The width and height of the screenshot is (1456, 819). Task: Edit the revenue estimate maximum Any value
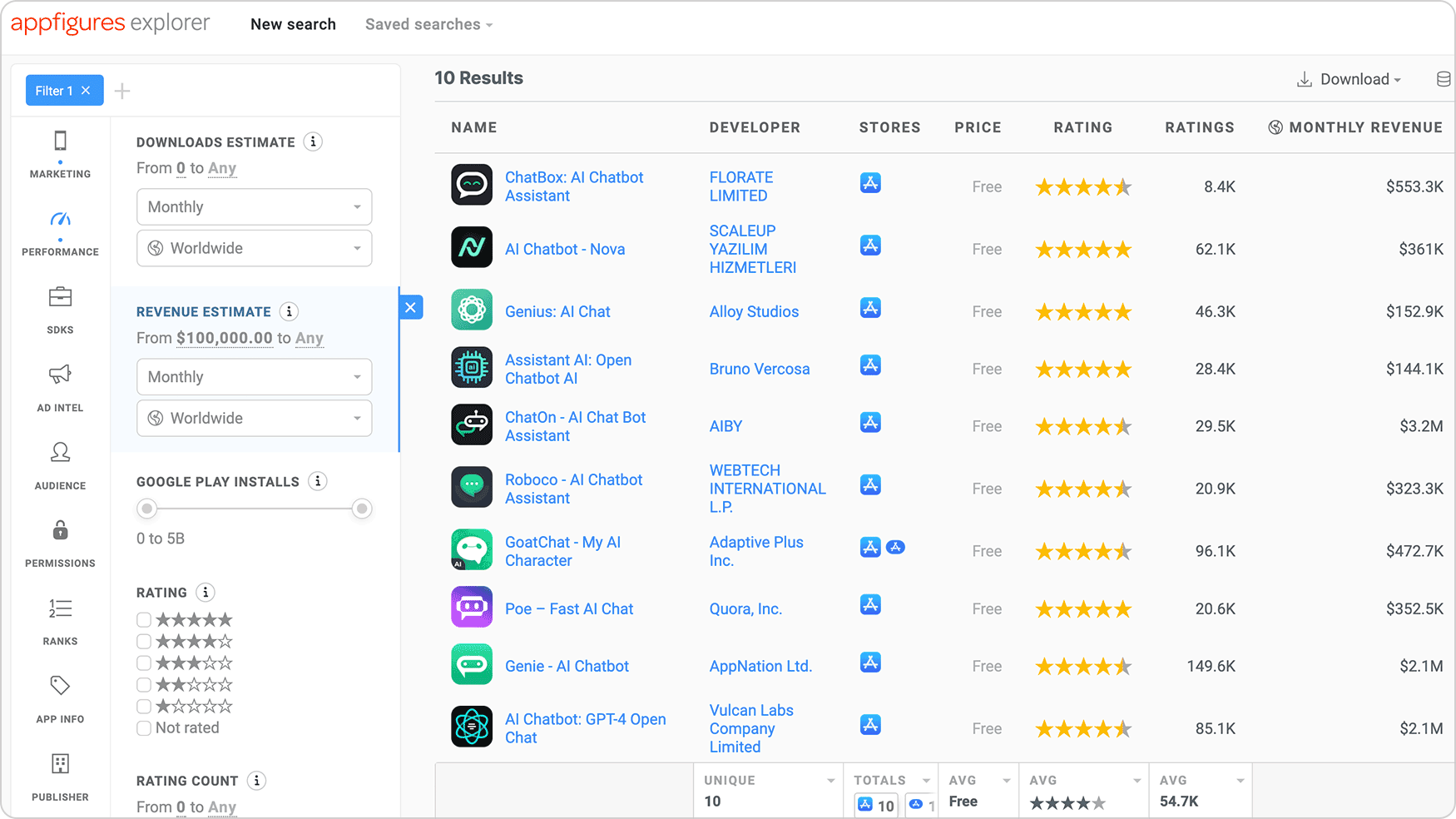[309, 338]
